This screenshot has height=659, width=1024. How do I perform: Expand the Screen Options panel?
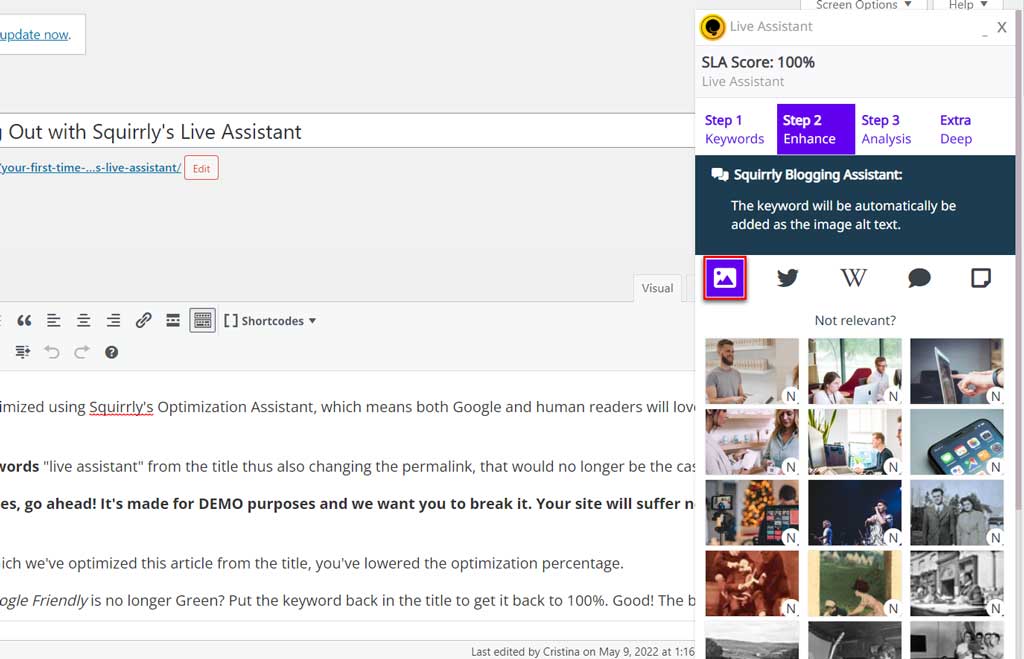[x=863, y=6]
